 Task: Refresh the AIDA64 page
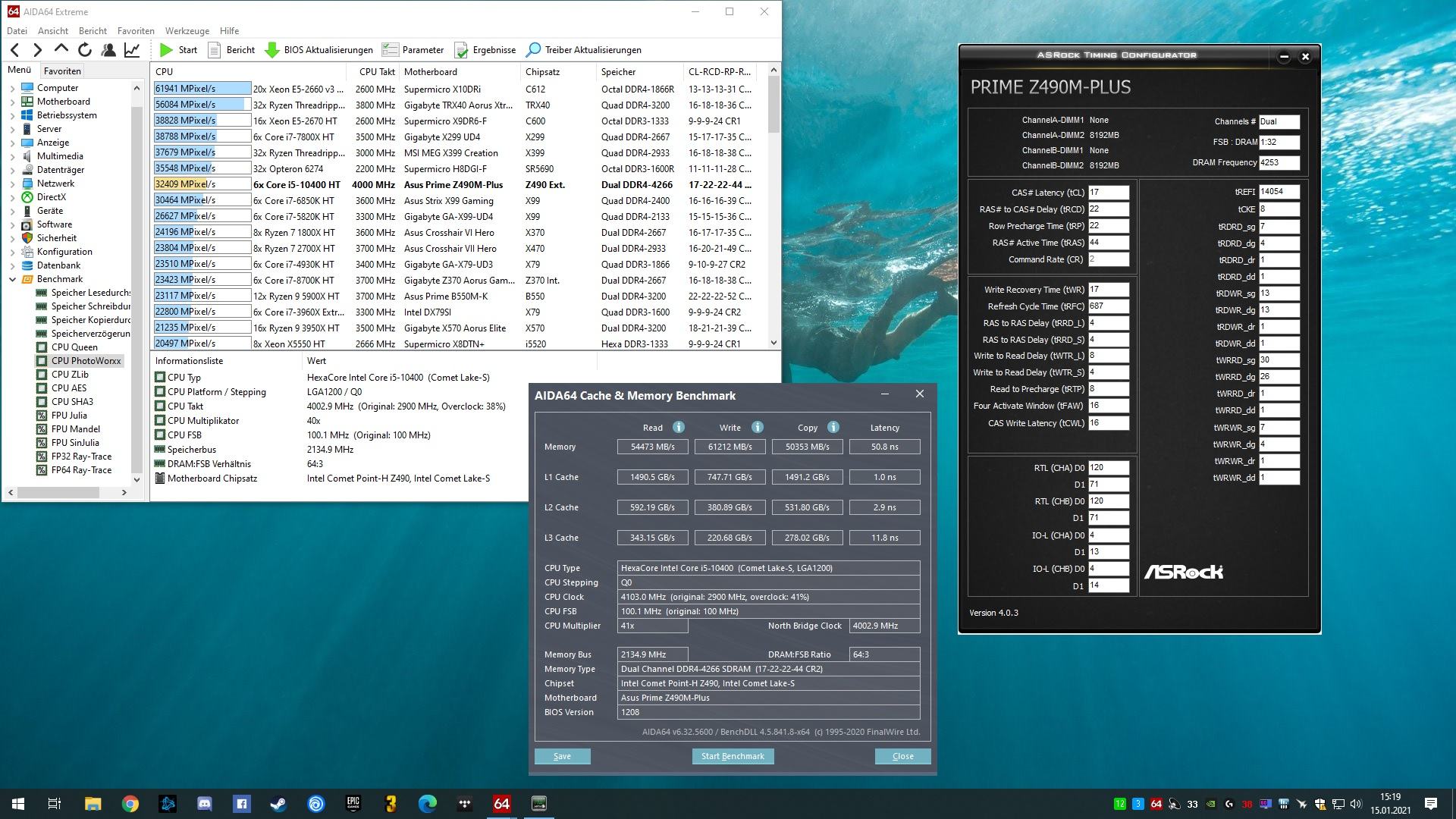pyautogui.click(x=85, y=50)
